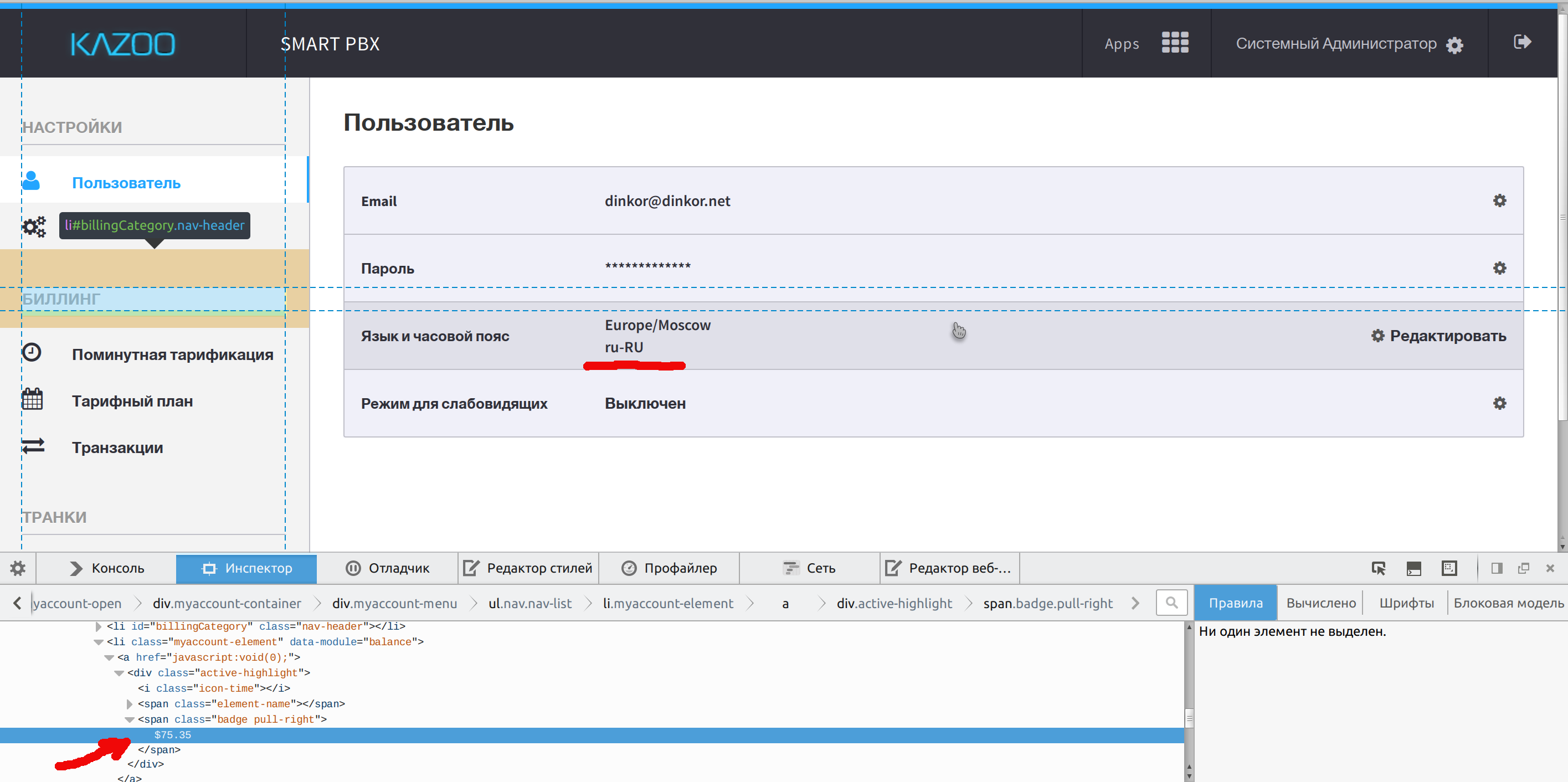Click the Тарифный план calendar icon
Screen dimensions: 1568x782
pyautogui.click(x=32, y=399)
